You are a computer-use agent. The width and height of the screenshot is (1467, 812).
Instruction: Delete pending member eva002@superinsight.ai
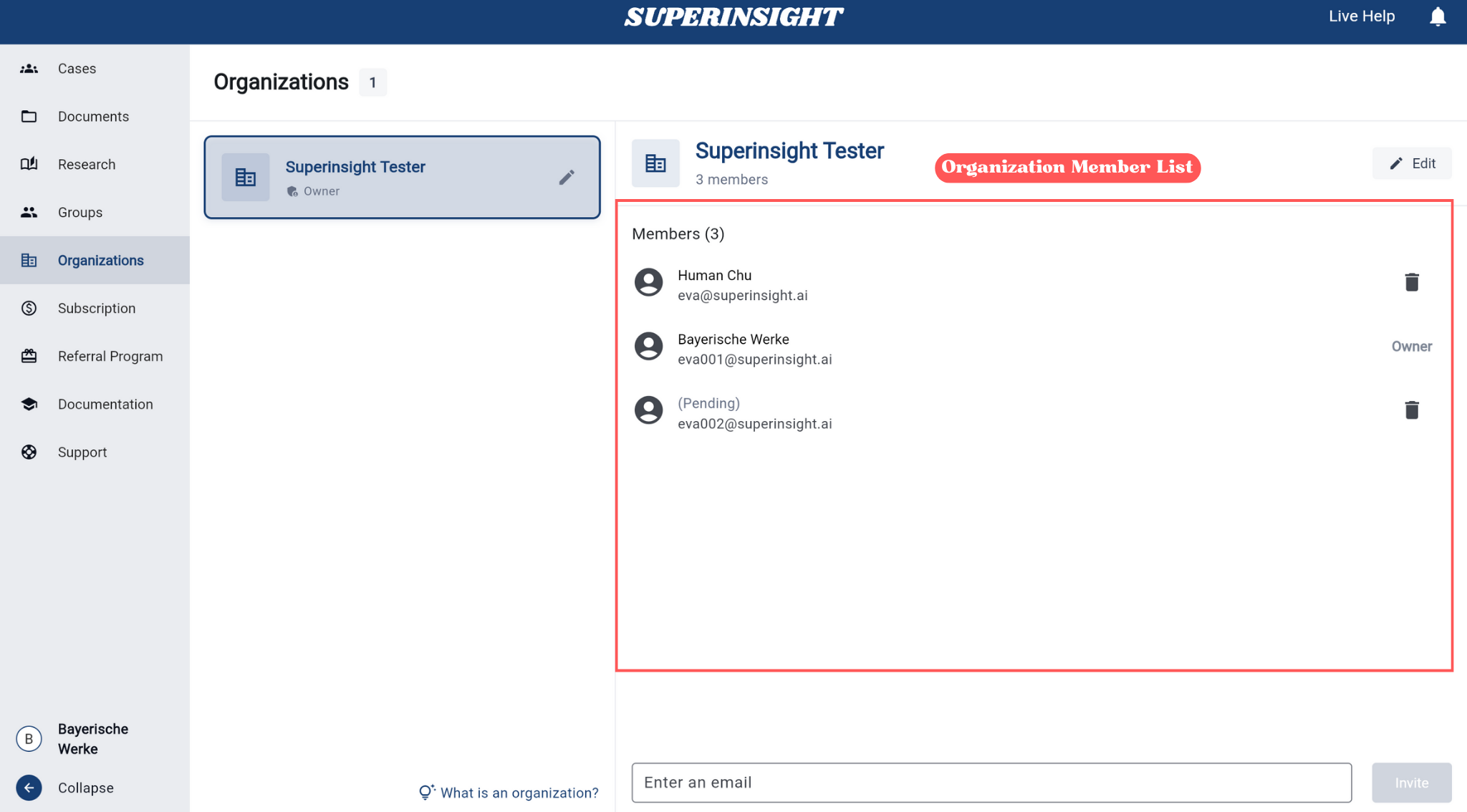click(1411, 410)
